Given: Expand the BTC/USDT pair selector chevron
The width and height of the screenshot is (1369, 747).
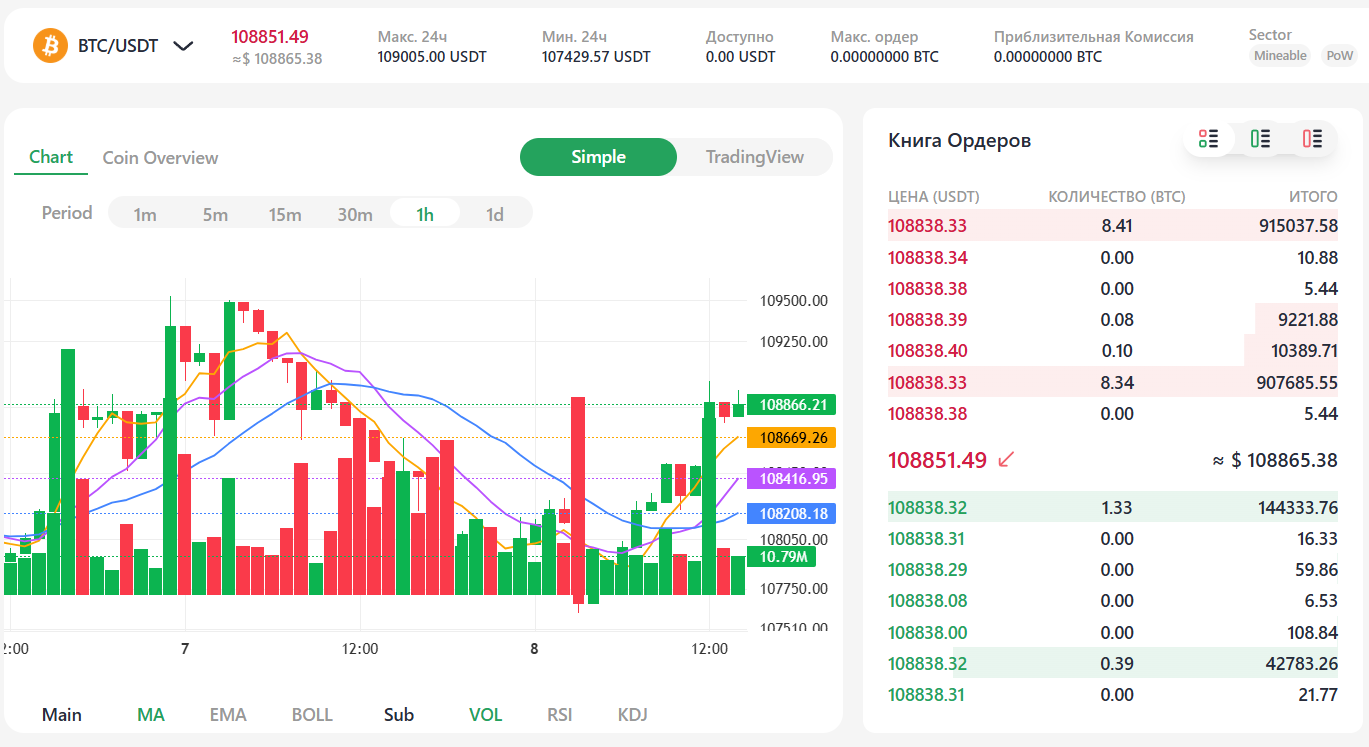Looking at the screenshot, I should click(183, 46).
